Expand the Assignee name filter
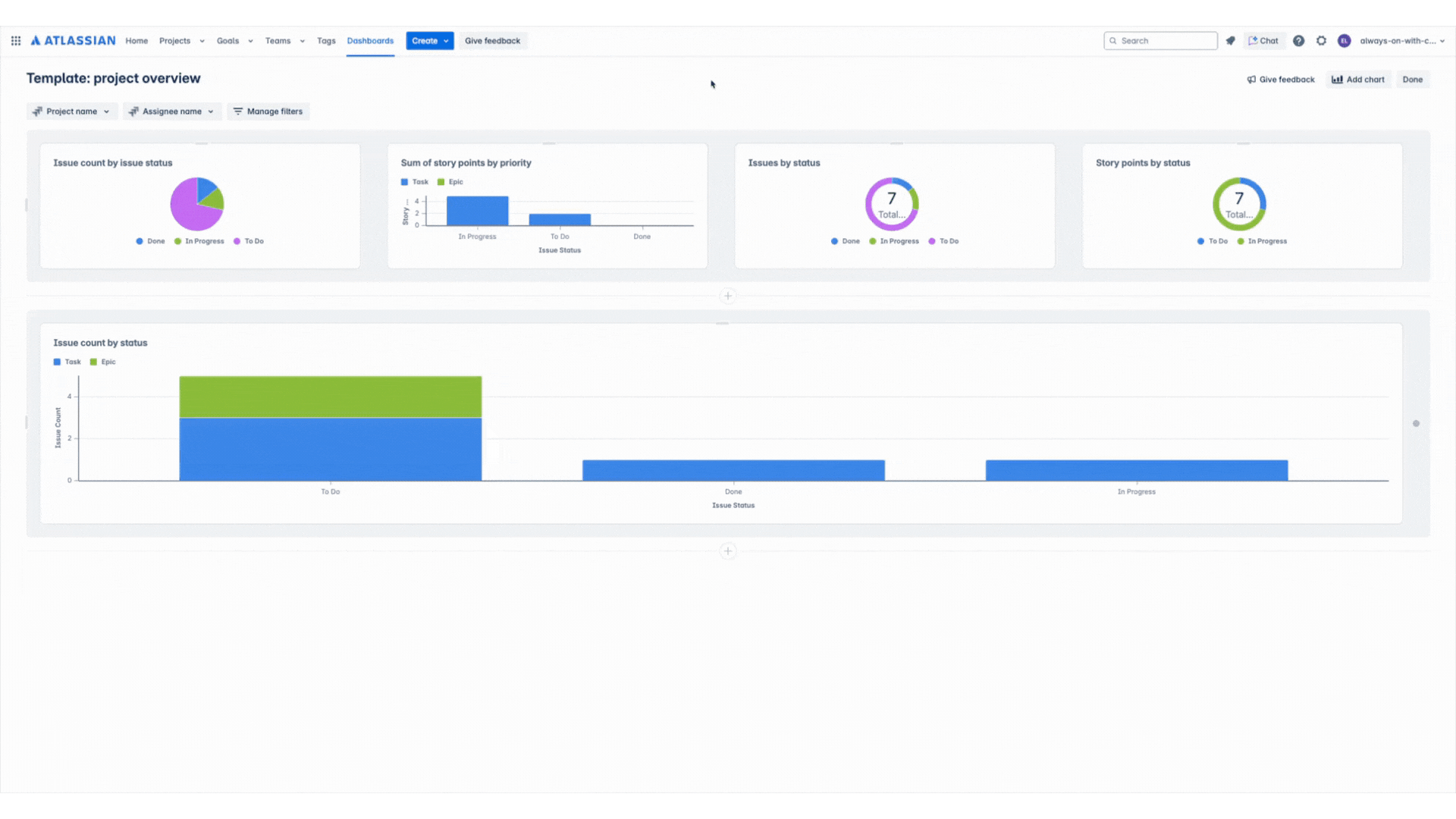Image resolution: width=1456 pixels, height=819 pixels. [x=171, y=111]
